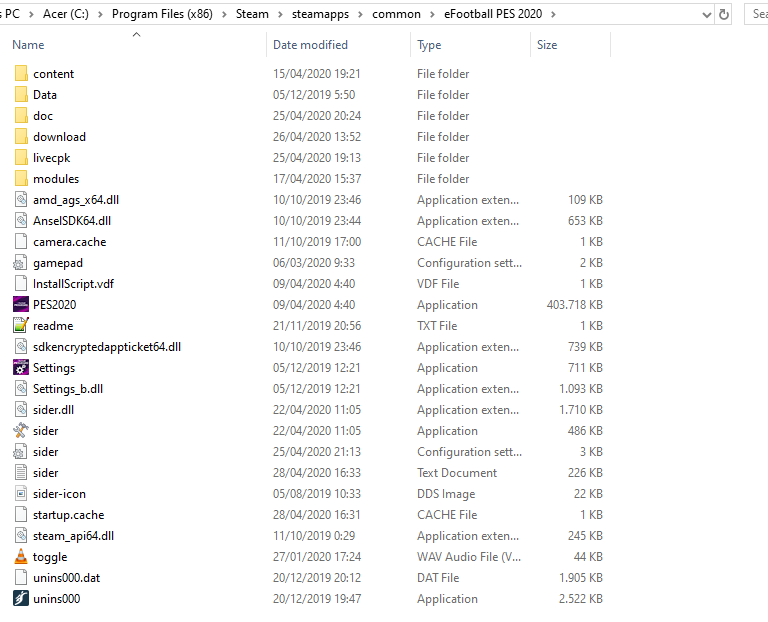This screenshot has width=768, height=622.
Task: Click the TXT File type cell
Action: click(437, 326)
